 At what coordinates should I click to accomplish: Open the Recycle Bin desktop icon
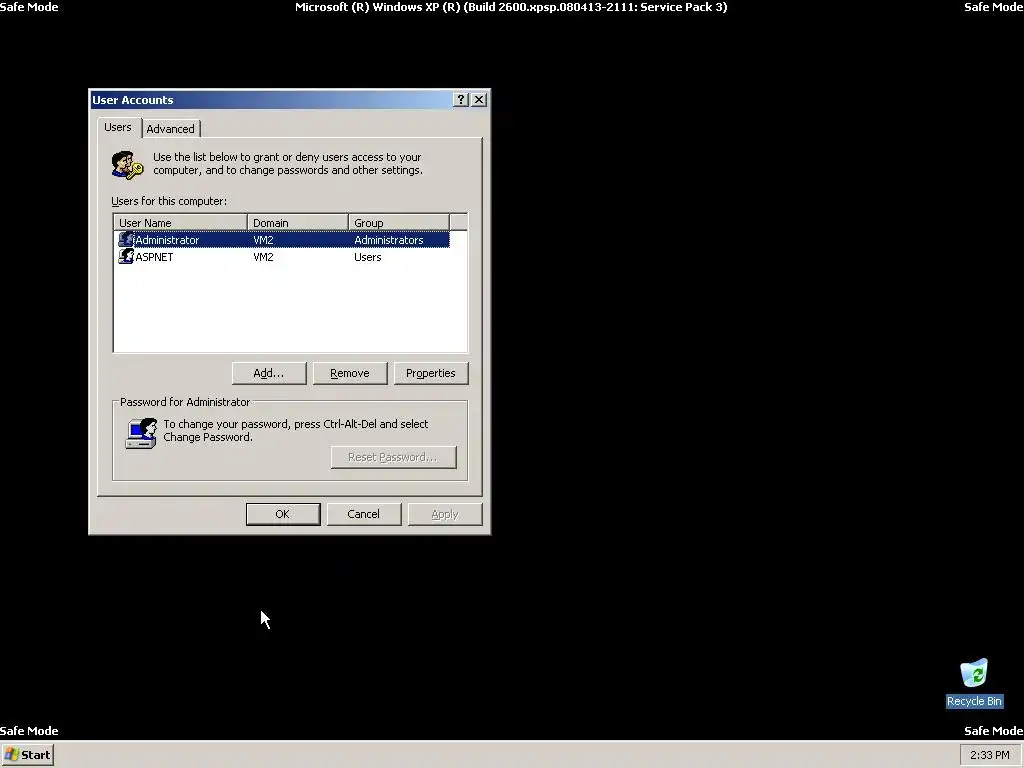click(x=974, y=683)
